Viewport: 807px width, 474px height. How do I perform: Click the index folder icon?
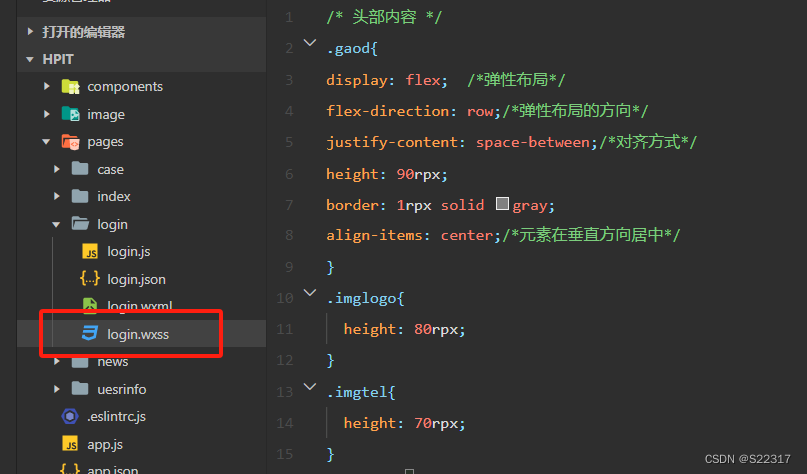pos(80,196)
